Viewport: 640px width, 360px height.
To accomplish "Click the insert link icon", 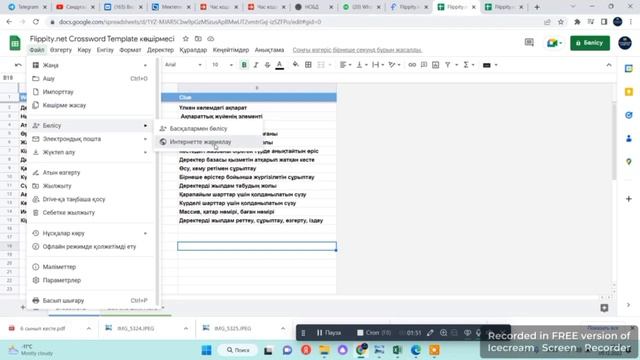I will (412, 65).
